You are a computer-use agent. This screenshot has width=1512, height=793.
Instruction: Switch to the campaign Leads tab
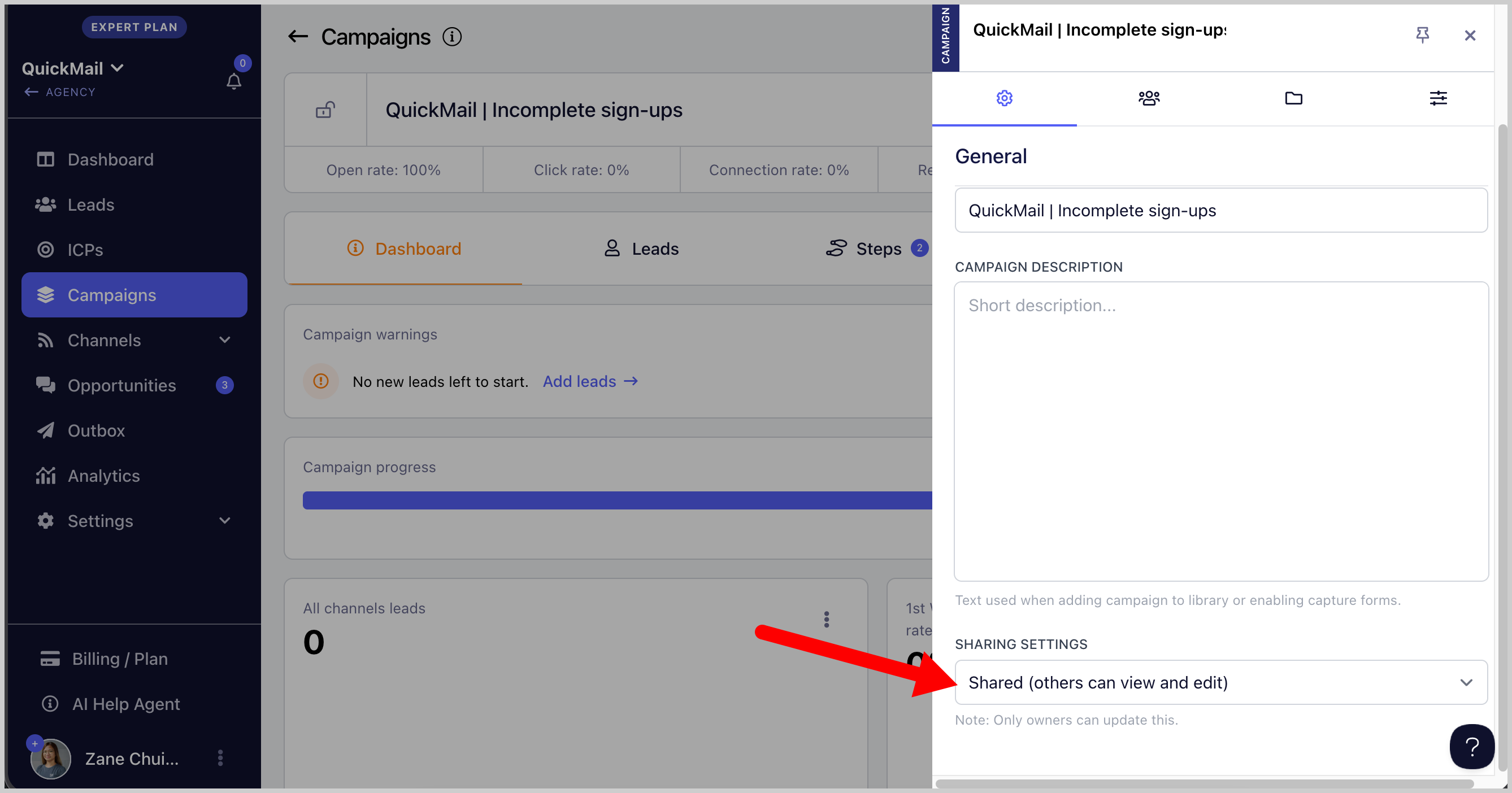point(641,249)
